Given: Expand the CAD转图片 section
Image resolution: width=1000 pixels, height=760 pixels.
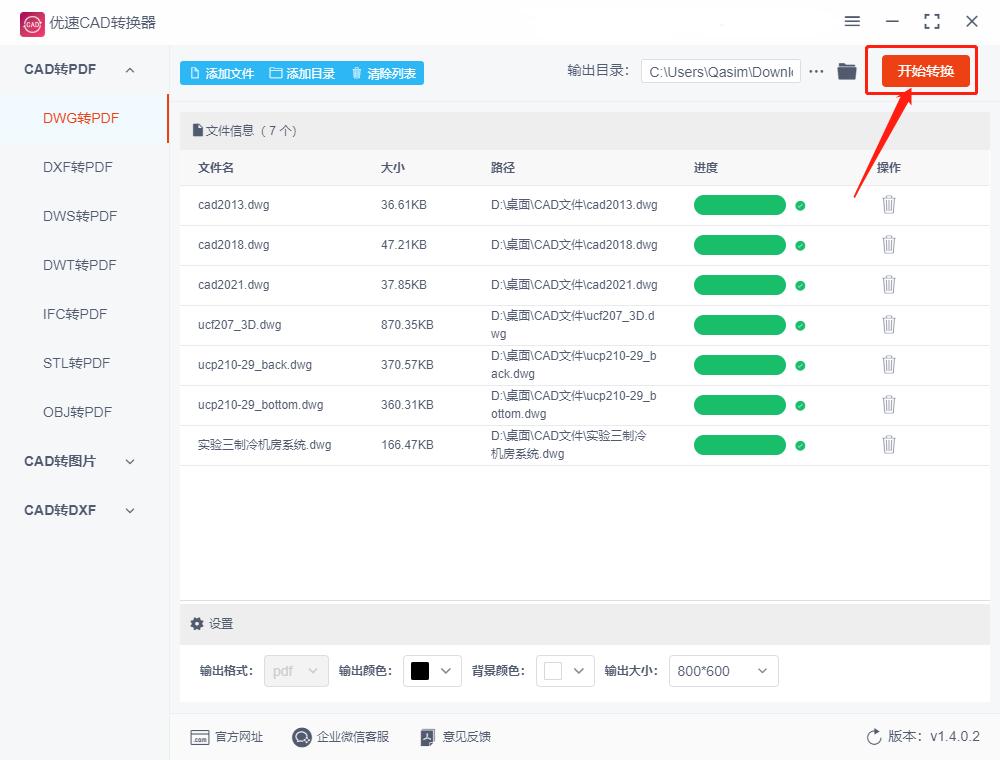Looking at the screenshot, I should [x=129, y=461].
